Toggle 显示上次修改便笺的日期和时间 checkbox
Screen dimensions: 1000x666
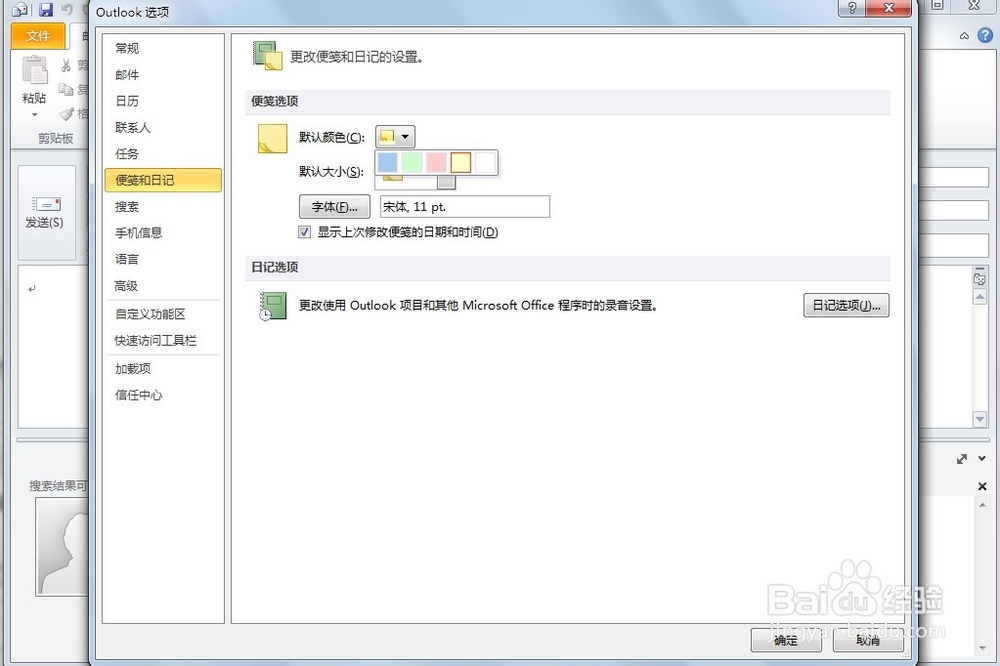click(x=305, y=232)
